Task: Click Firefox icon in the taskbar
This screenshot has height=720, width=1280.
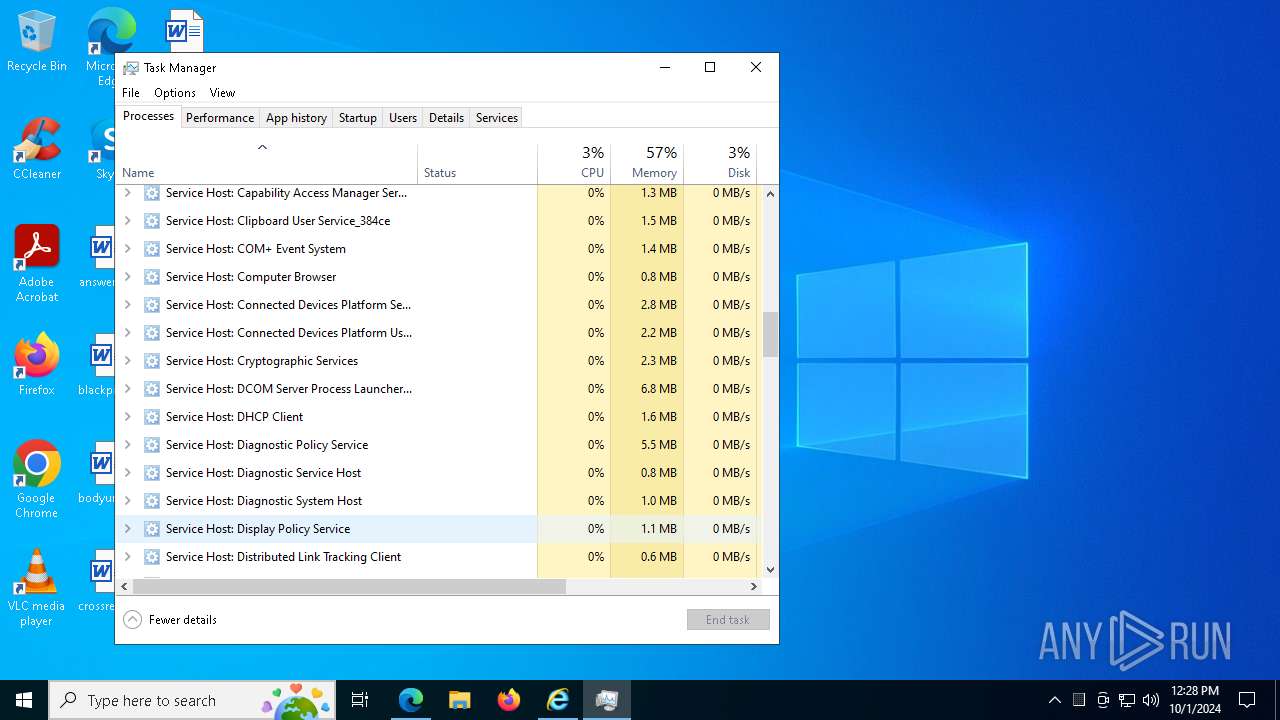Action: 509,700
